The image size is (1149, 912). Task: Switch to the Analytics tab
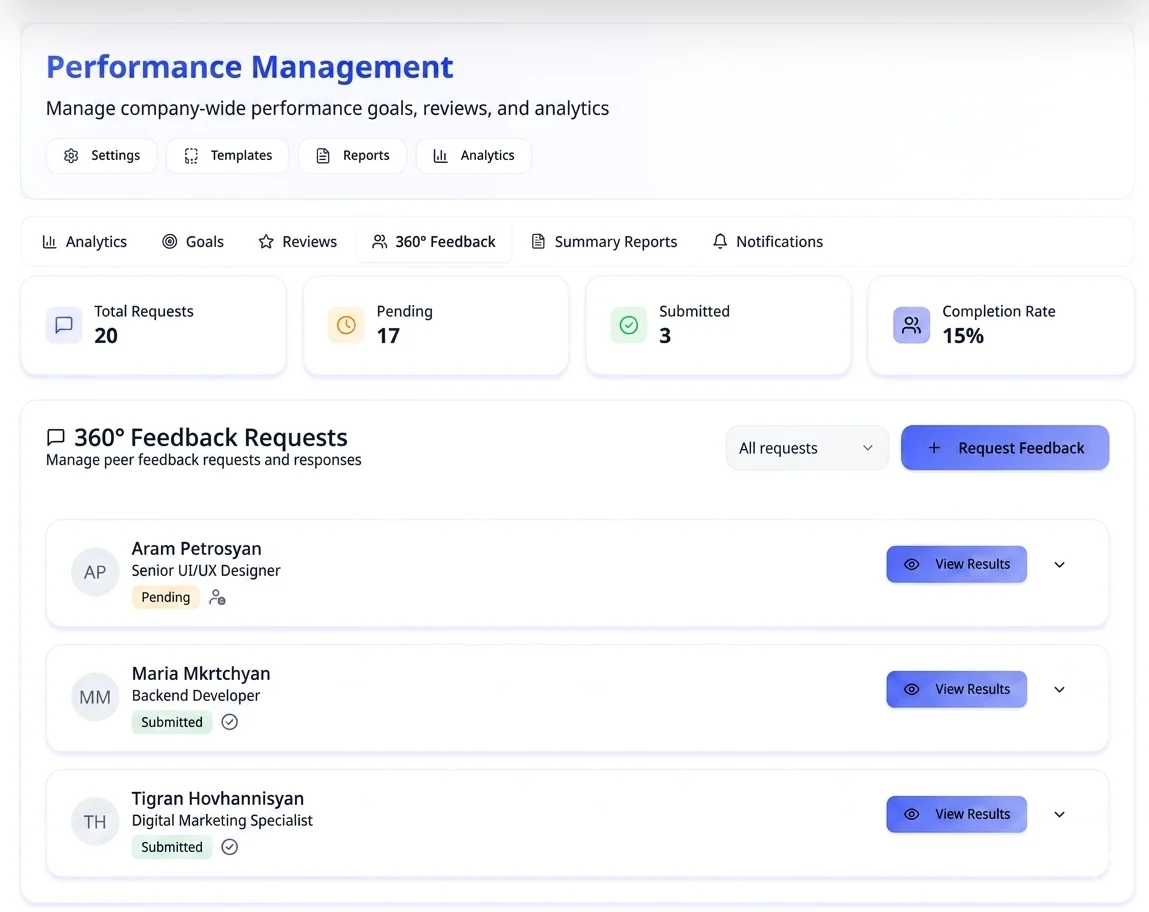(84, 242)
